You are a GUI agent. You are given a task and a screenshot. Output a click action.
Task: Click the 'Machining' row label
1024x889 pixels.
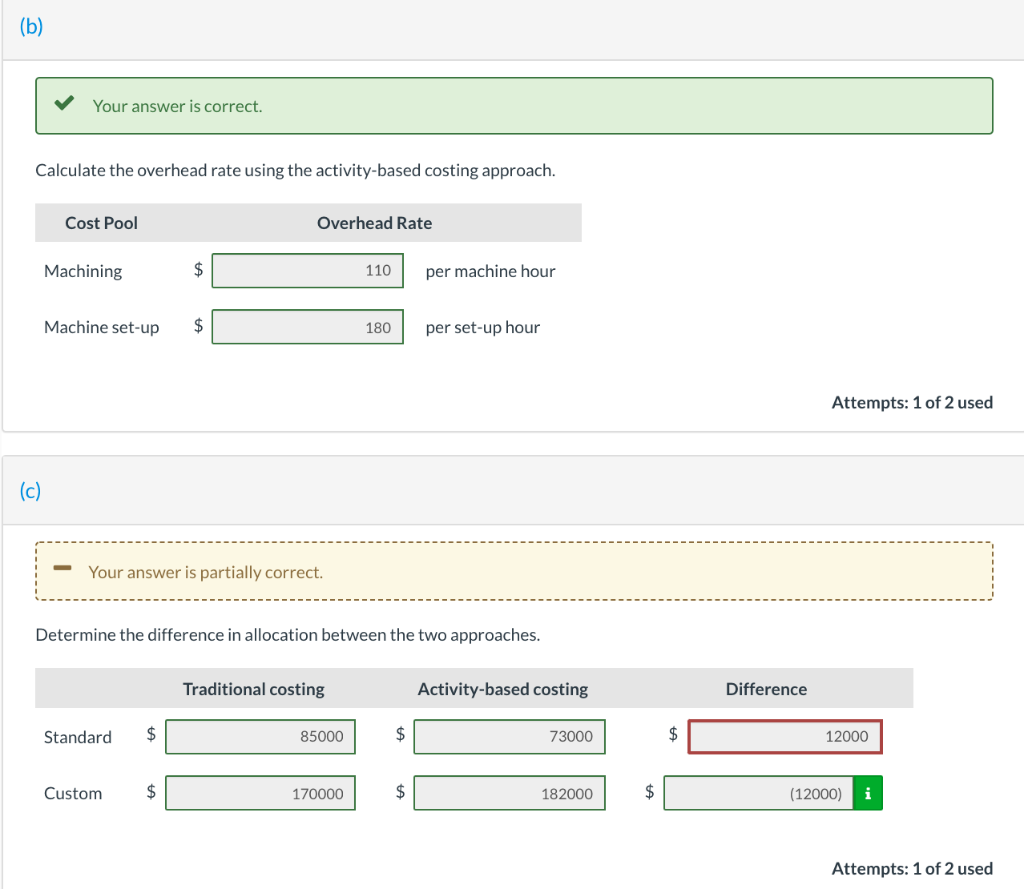83,271
